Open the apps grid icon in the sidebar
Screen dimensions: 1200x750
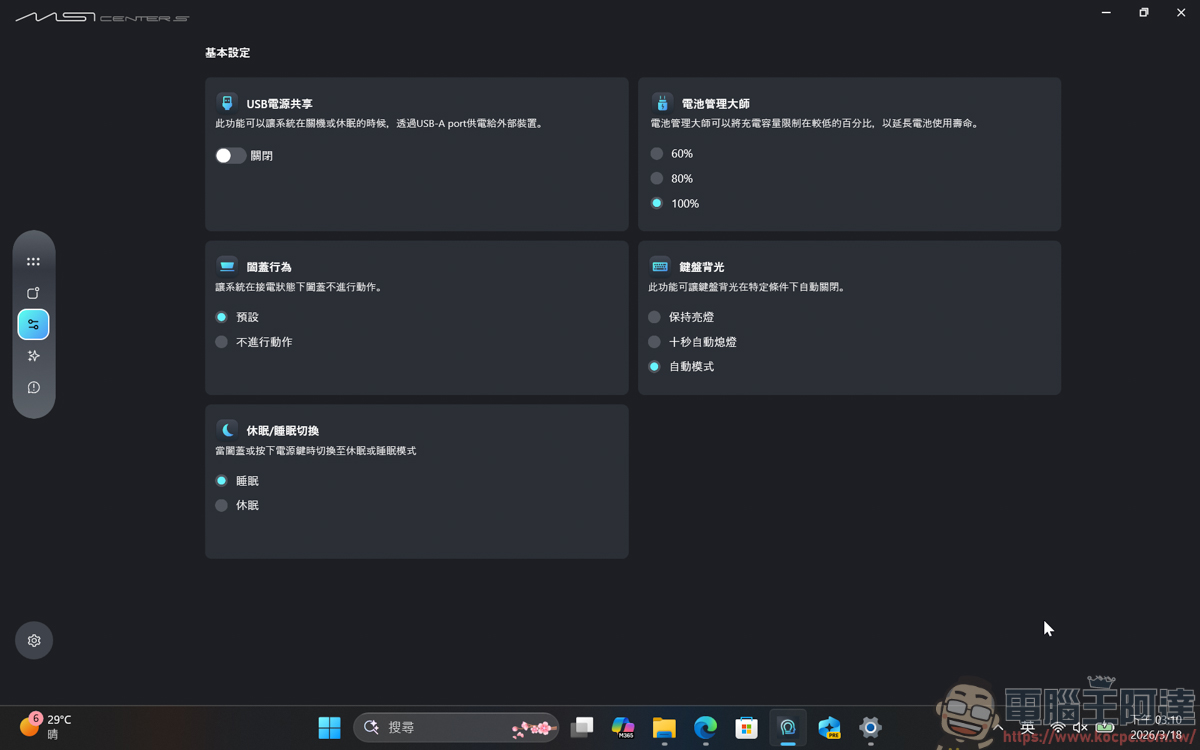[x=33, y=261]
